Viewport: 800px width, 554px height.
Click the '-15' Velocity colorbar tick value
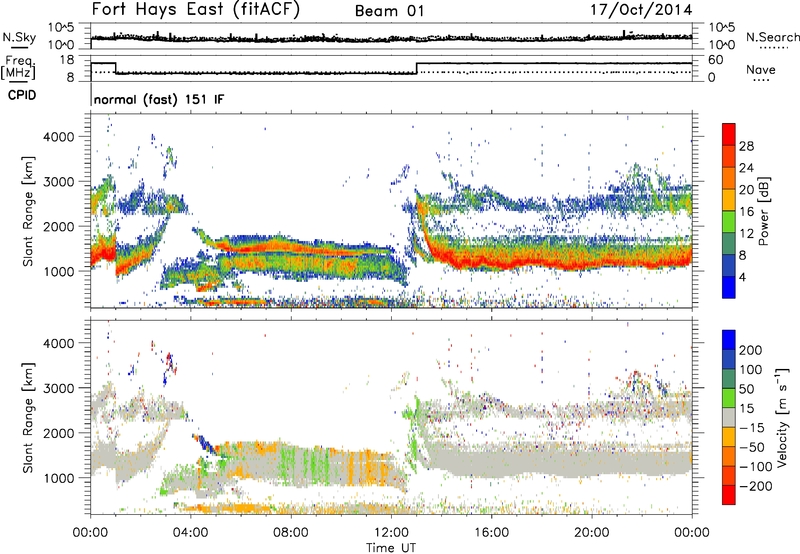(751, 428)
